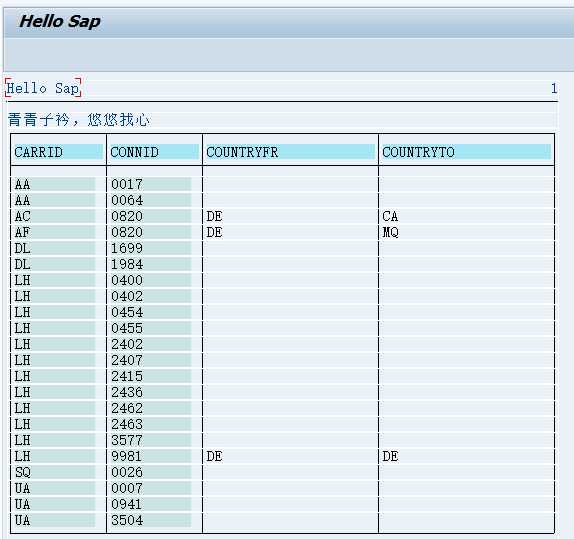Click page number 1 at right
The width and height of the screenshot is (574, 539).
pos(554,88)
